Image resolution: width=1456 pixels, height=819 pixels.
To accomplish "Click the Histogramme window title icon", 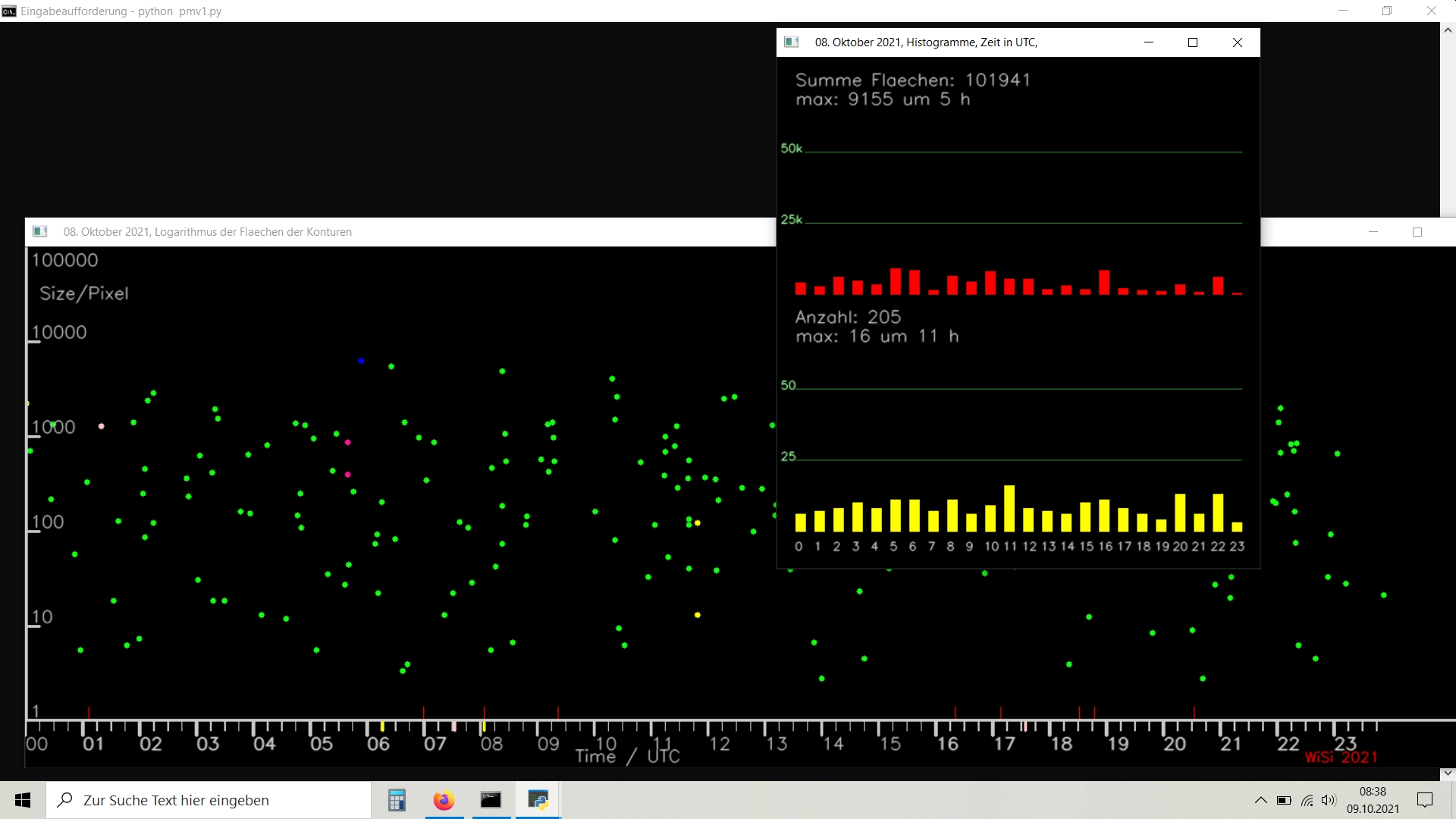I will click(x=792, y=42).
